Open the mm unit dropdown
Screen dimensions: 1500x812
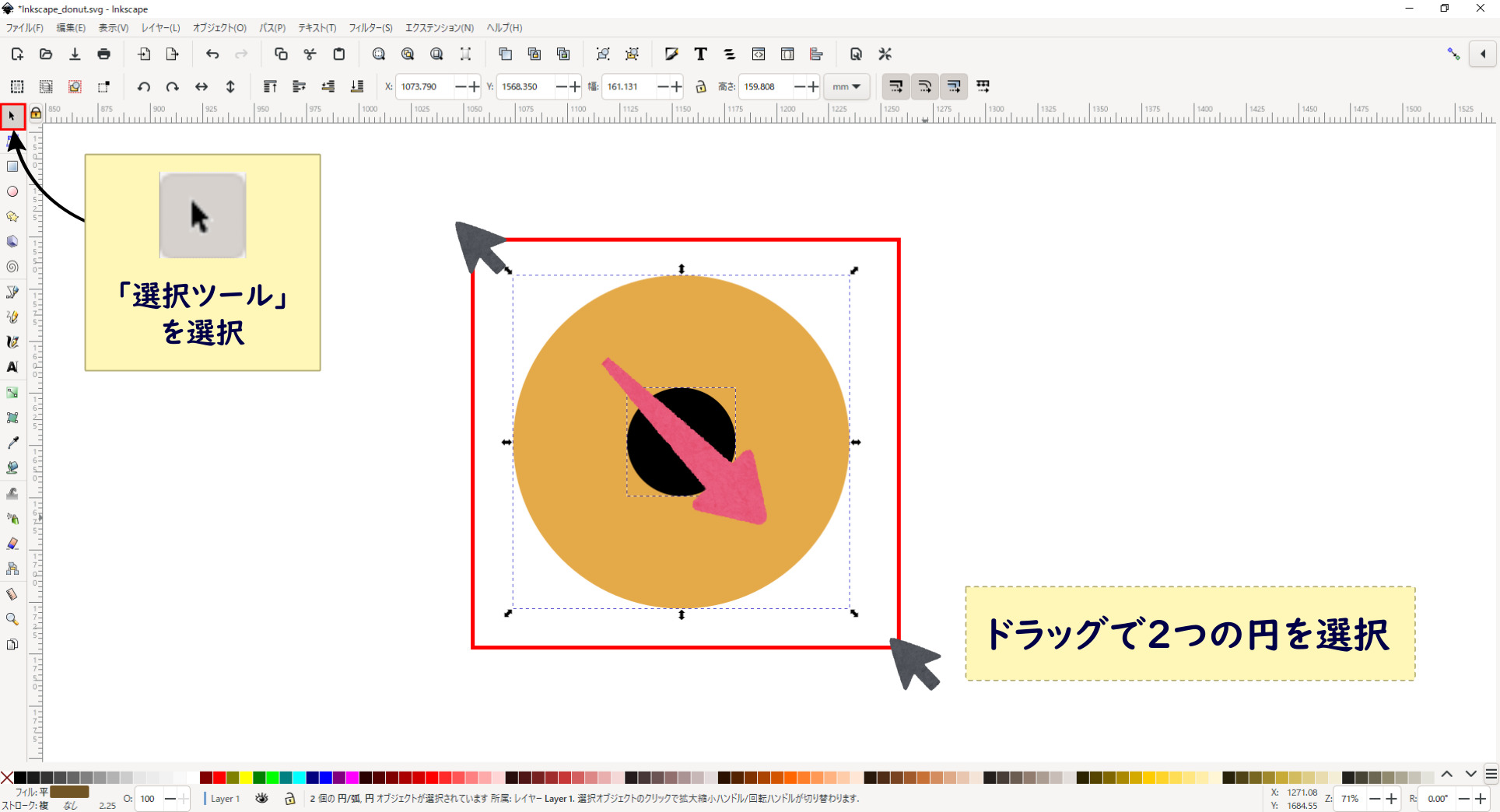(x=846, y=86)
